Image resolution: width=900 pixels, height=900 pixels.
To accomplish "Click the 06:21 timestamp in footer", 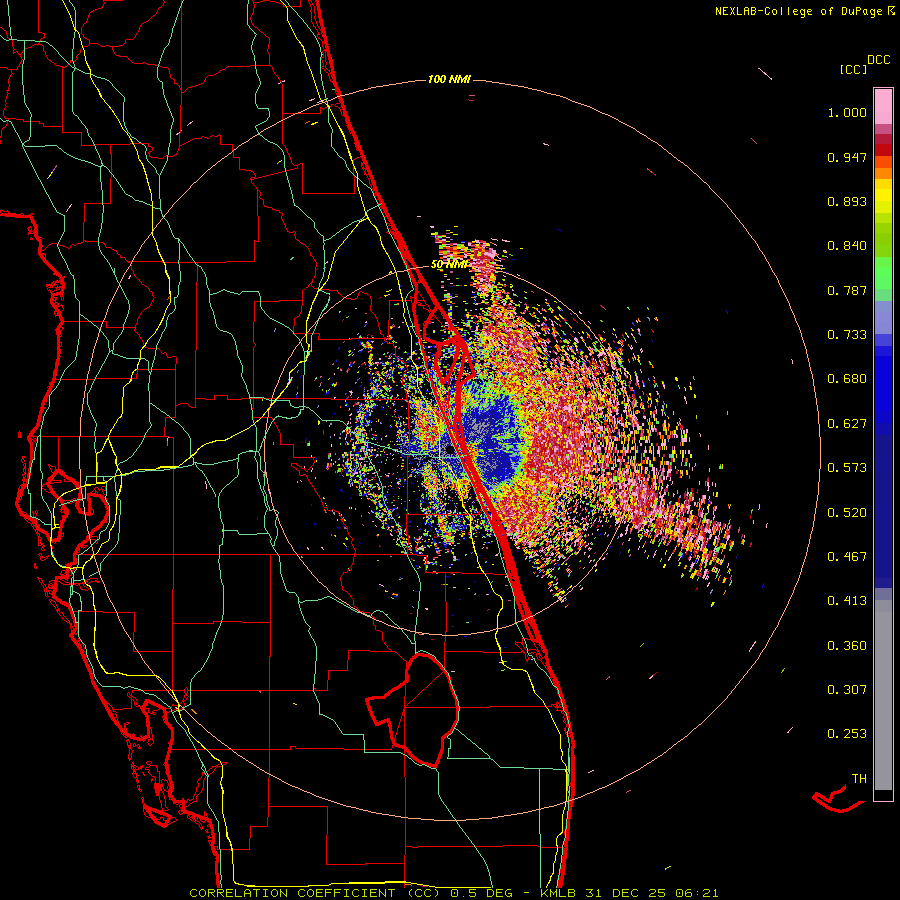I will coord(696,893).
